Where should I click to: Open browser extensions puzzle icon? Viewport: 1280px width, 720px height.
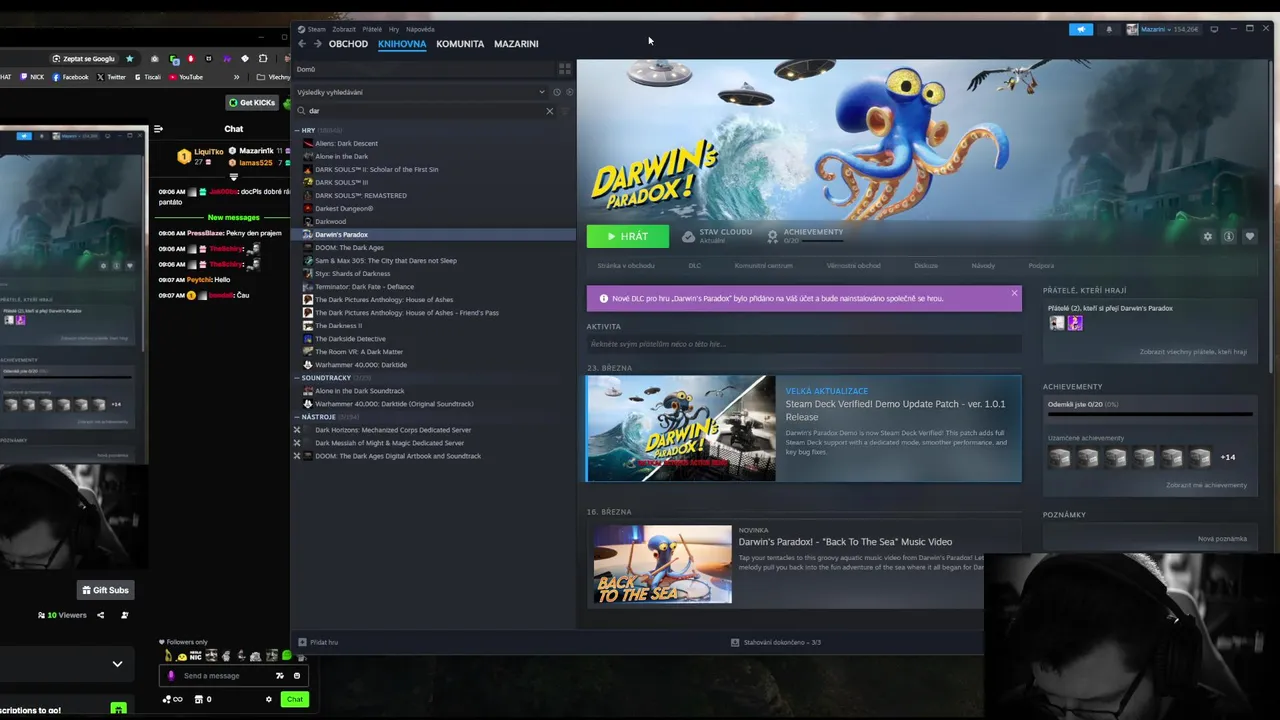263,59
